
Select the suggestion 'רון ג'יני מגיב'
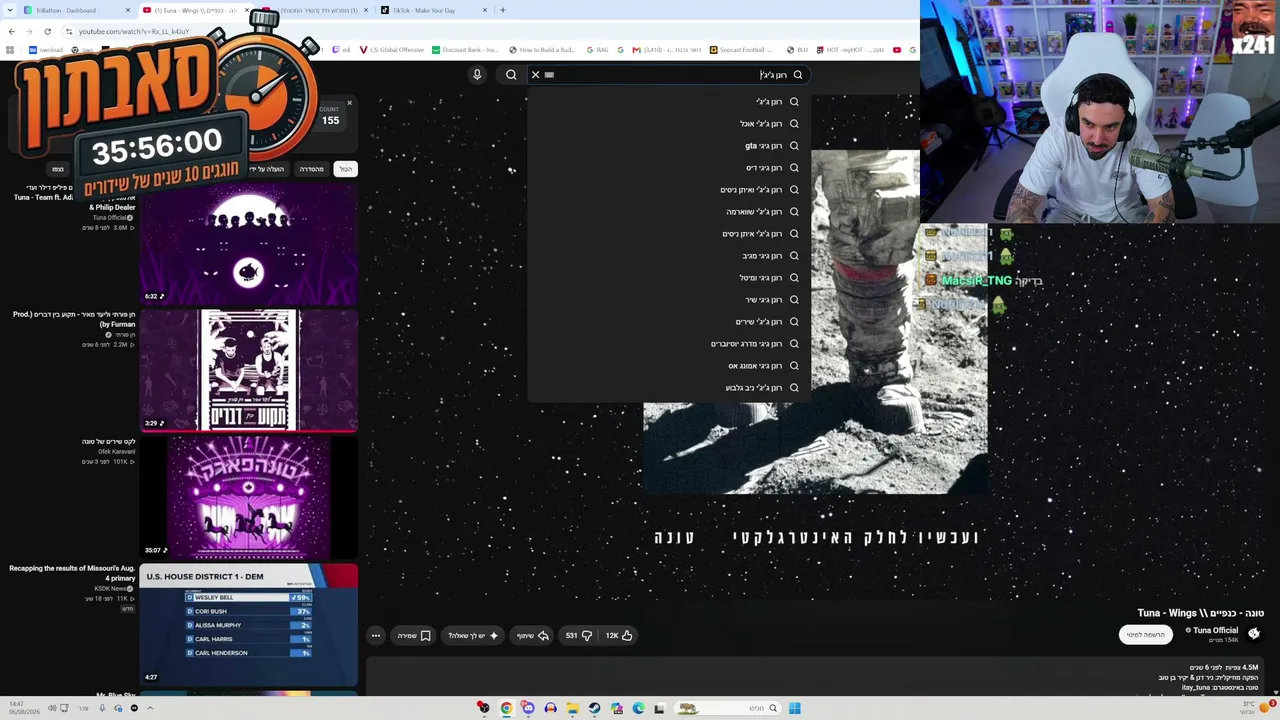668,256
